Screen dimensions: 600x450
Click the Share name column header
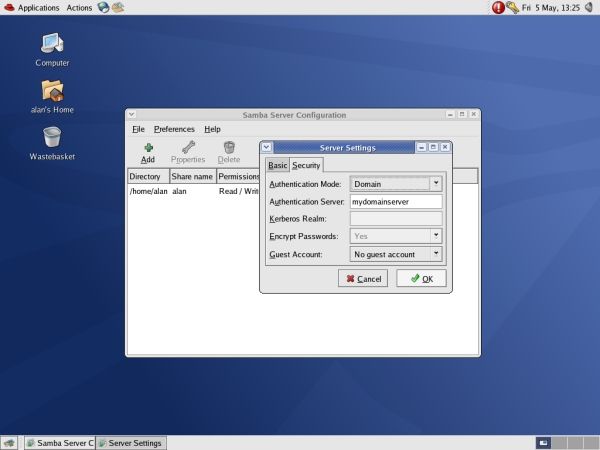coord(193,176)
